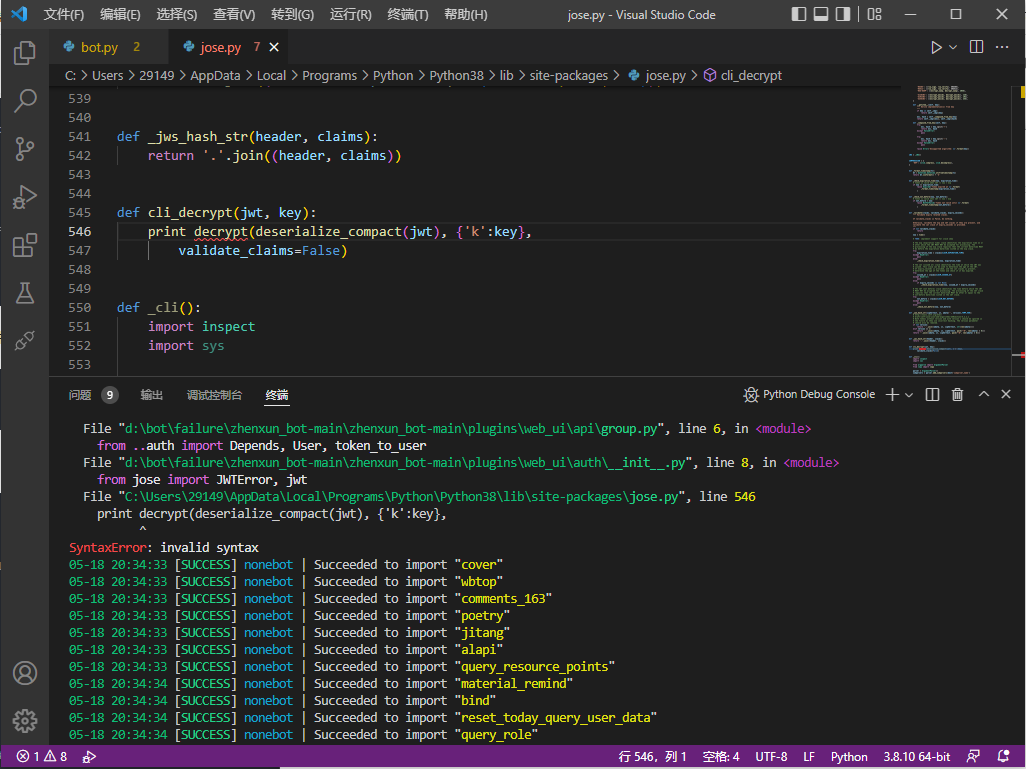Kill the terminal with the trash icon
The image size is (1026, 769).
tap(957, 394)
